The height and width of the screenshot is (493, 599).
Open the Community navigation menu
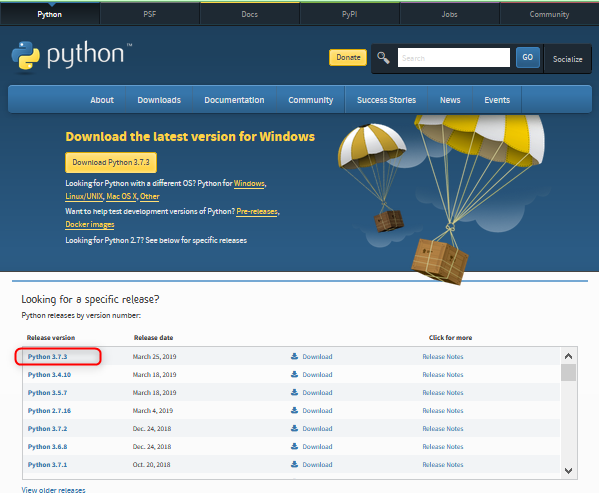click(311, 100)
